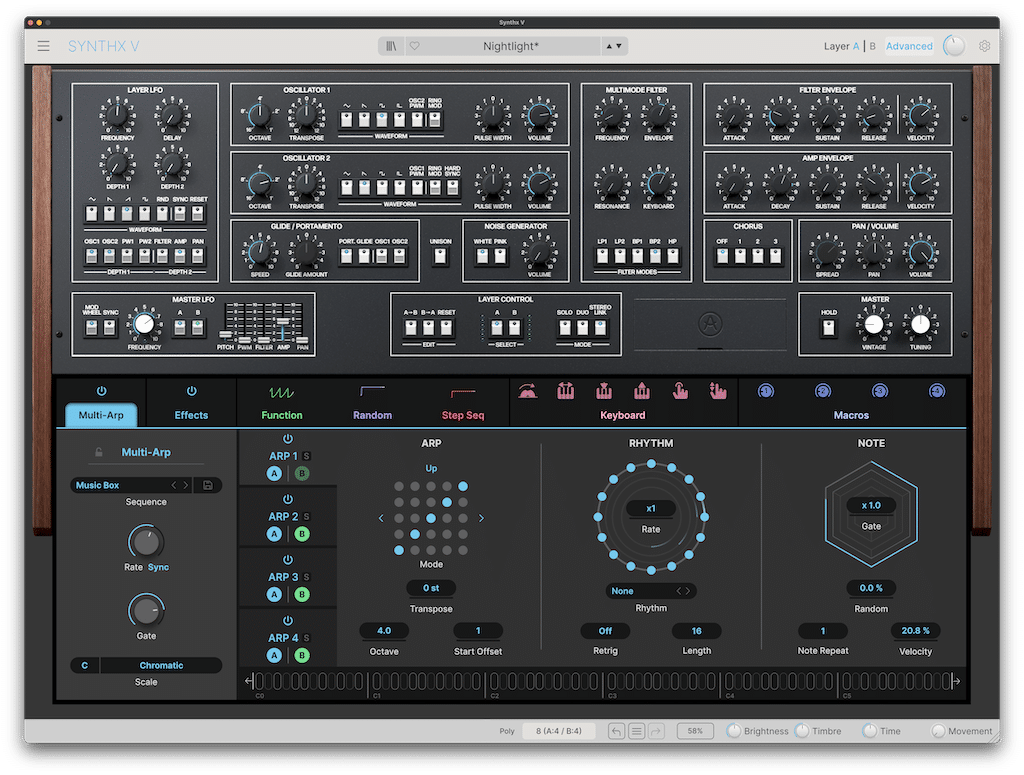The width and height of the screenshot is (1024, 775).
Task: Select next arp mode with right chevron
Action: [x=481, y=518]
